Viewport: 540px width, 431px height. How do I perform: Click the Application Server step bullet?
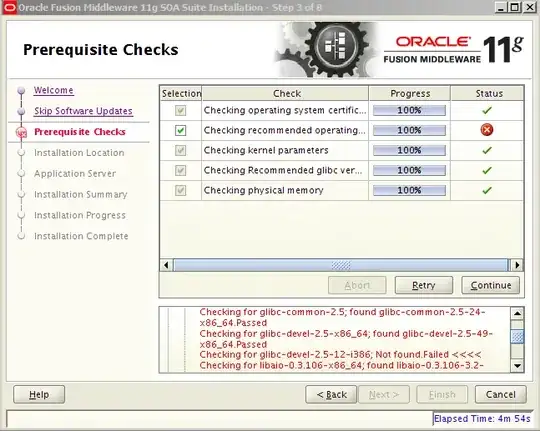pos(21,174)
